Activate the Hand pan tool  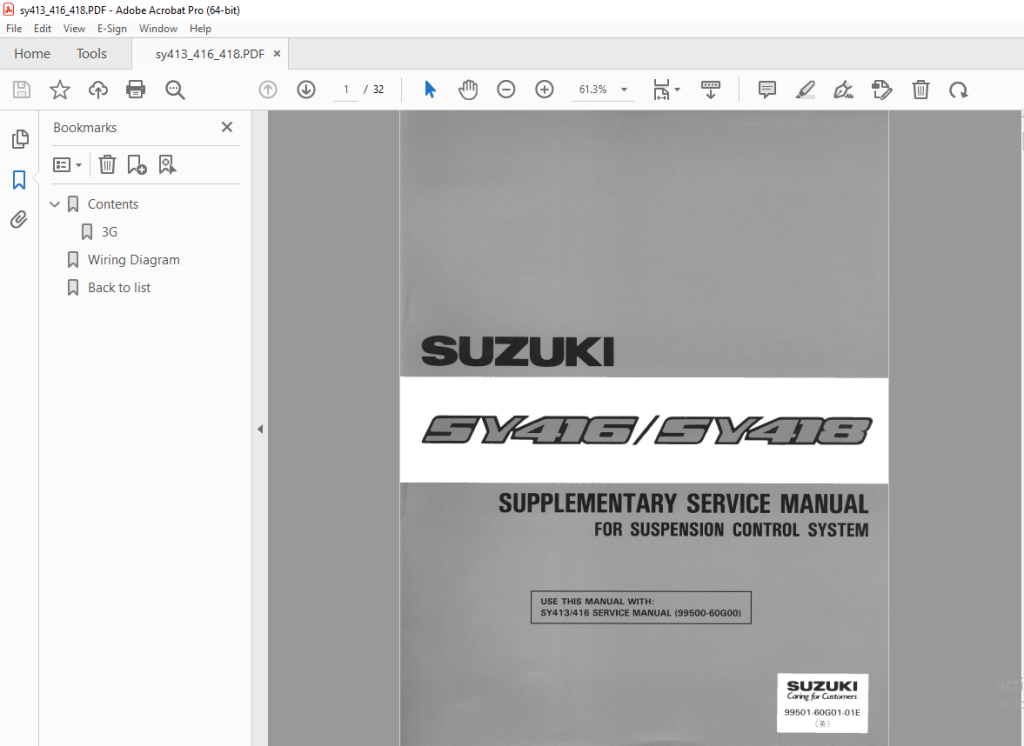point(468,89)
